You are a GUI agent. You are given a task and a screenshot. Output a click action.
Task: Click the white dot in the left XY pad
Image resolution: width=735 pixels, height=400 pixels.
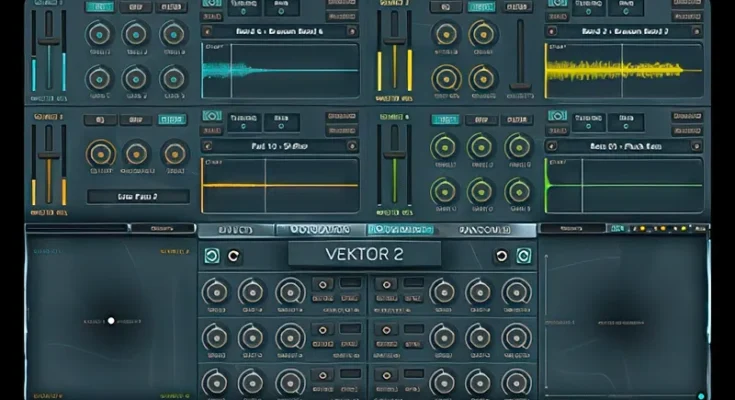(111, 321)
